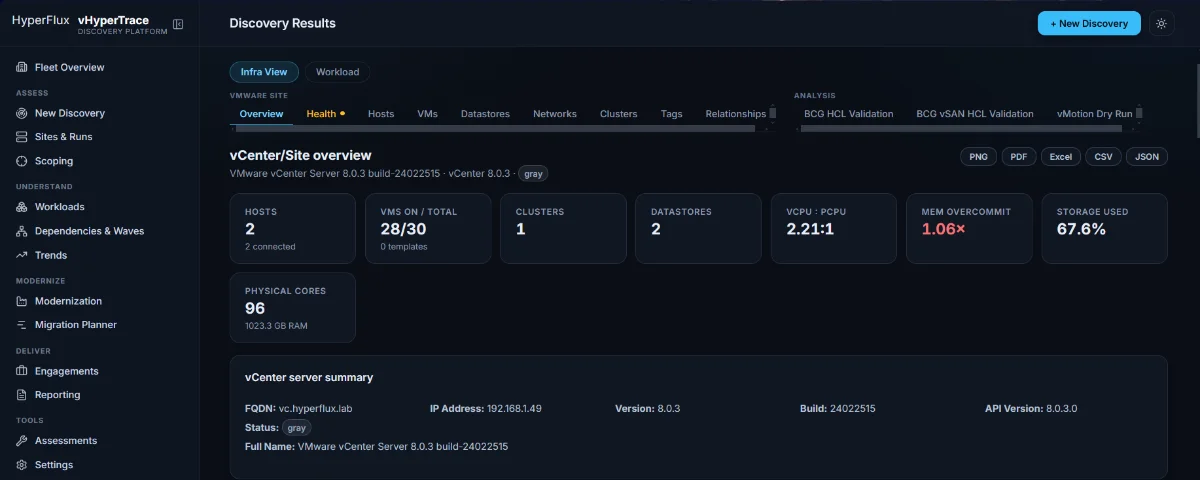Open the Overview tab
Image resolution: width=1200 pixels, height=480 pixels.
pyautogui.click(x=261, y=114)
